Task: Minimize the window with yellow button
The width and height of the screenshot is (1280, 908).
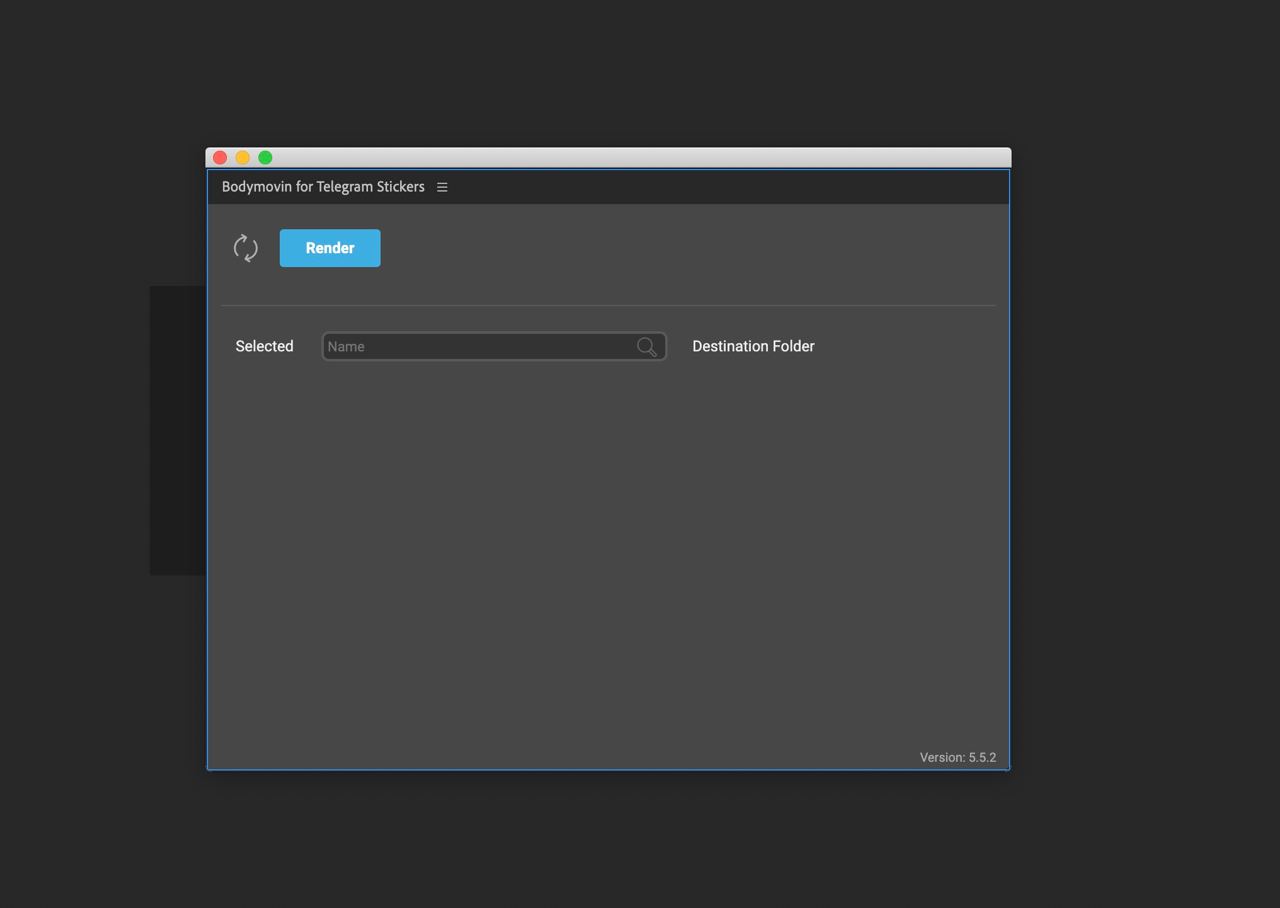Action: tap(243, 157)
